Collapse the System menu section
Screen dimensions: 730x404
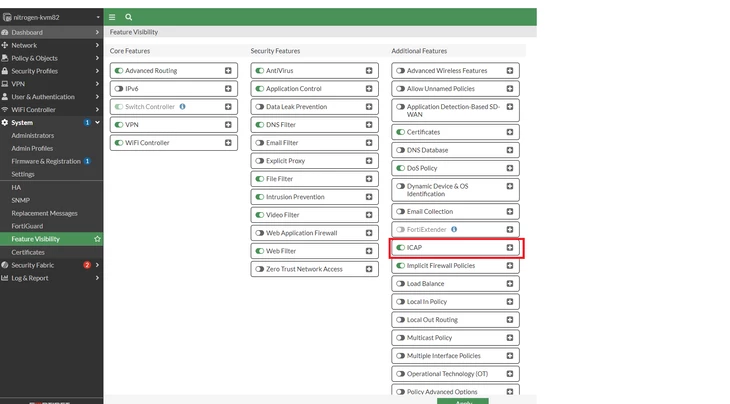pos(97,122)
